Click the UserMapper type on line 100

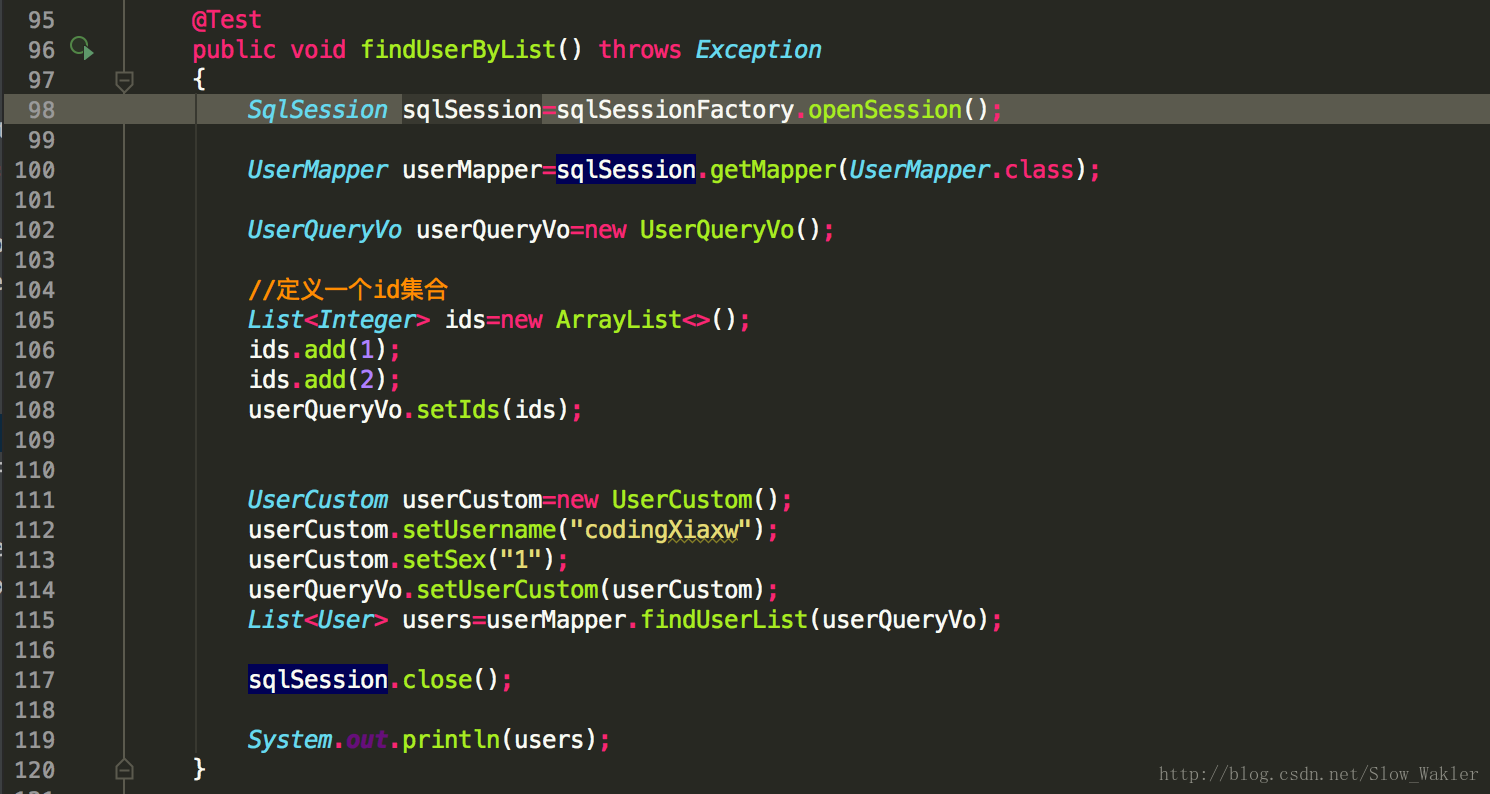pos(318,170)
